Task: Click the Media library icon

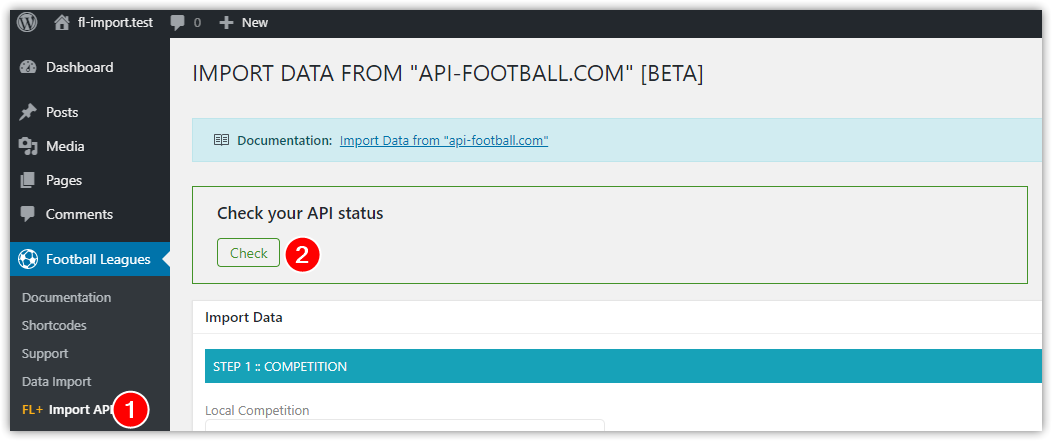Action: point(28,146)
